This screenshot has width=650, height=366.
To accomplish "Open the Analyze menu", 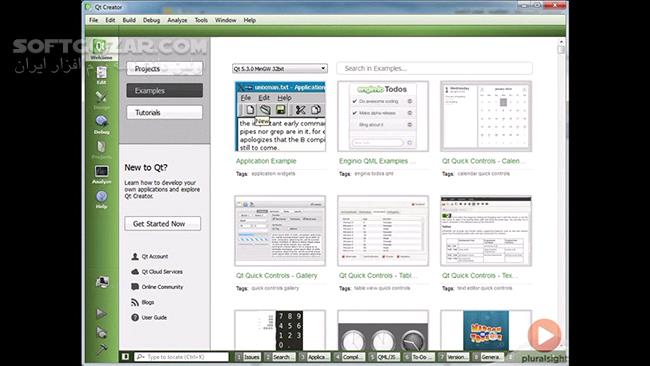I will point(177,20).
